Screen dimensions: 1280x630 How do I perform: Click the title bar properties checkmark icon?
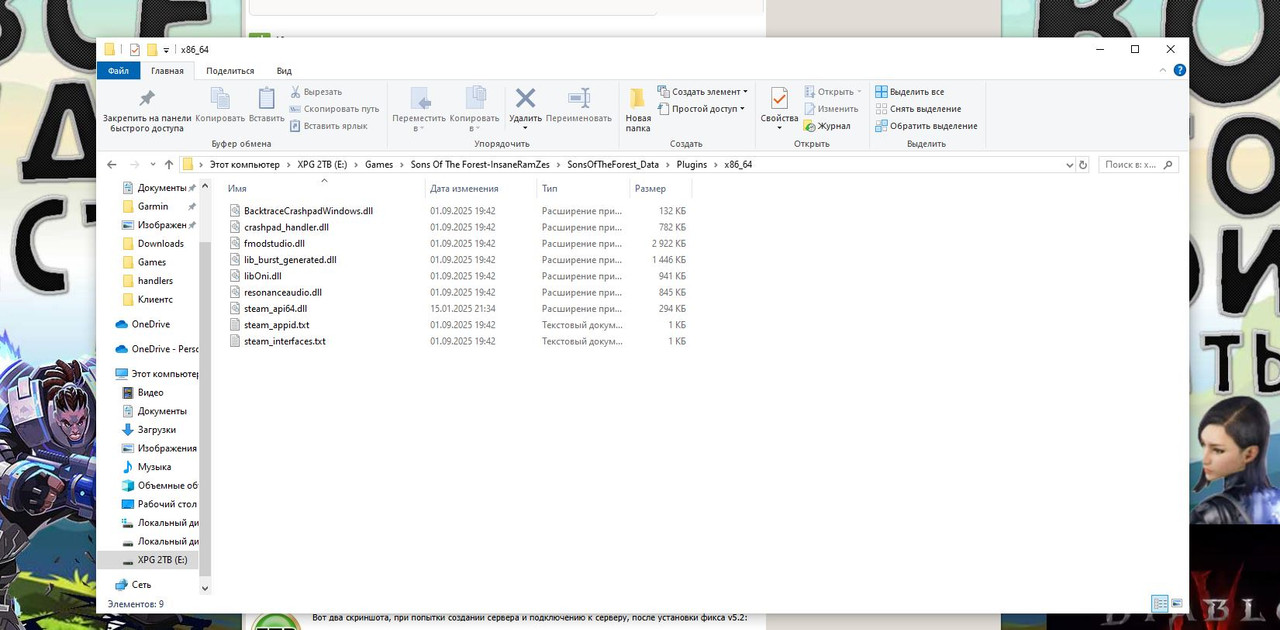(135, 50)
